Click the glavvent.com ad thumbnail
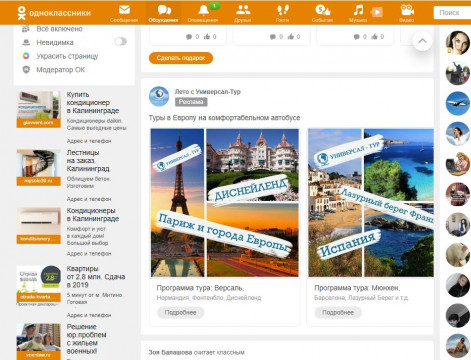The height and width of the screenshot is (360, 471). [x=39, y=109]
